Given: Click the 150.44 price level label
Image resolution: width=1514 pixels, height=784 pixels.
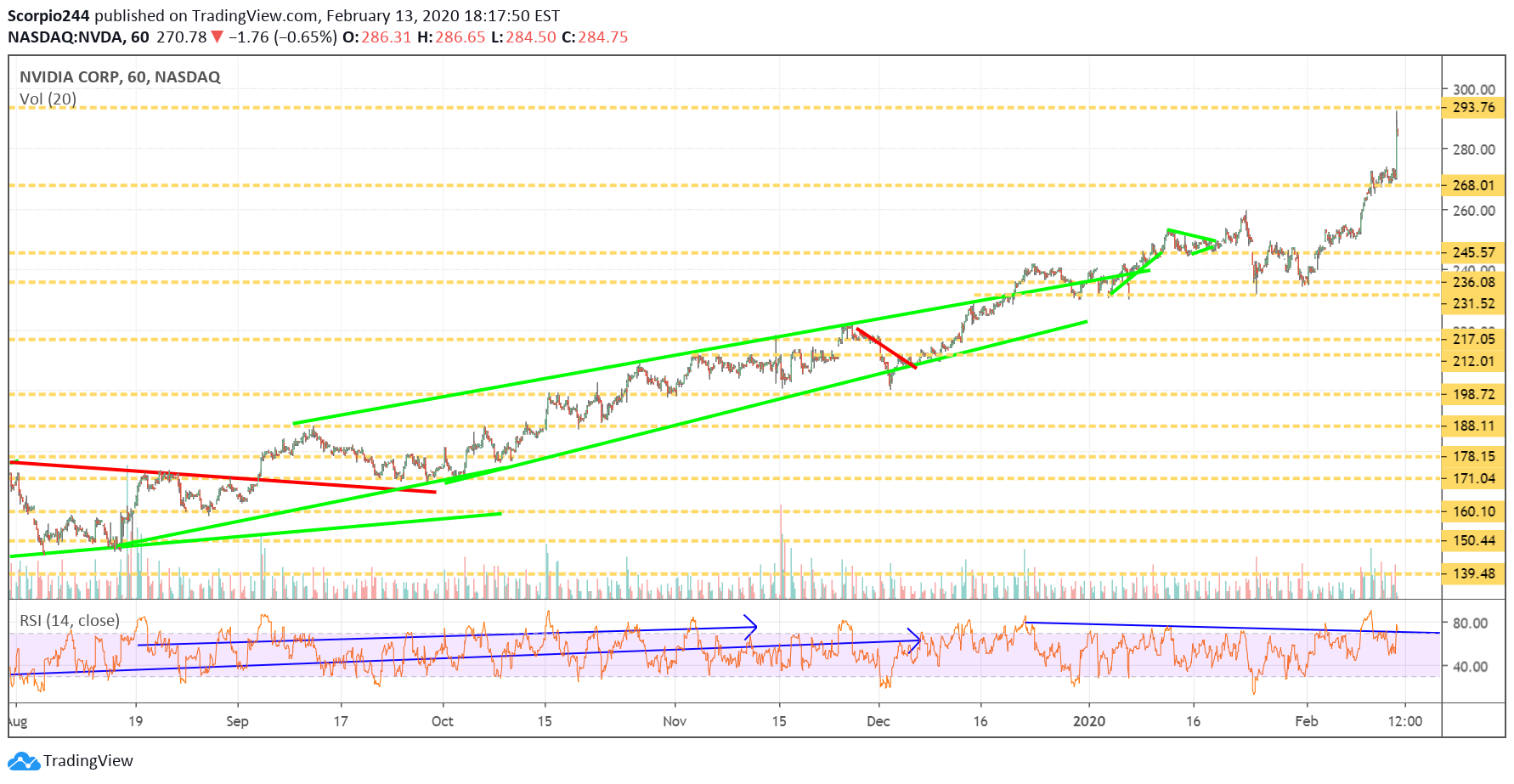Looking at the screenshot, I should pyautogui.click(x=1473, y=540).
